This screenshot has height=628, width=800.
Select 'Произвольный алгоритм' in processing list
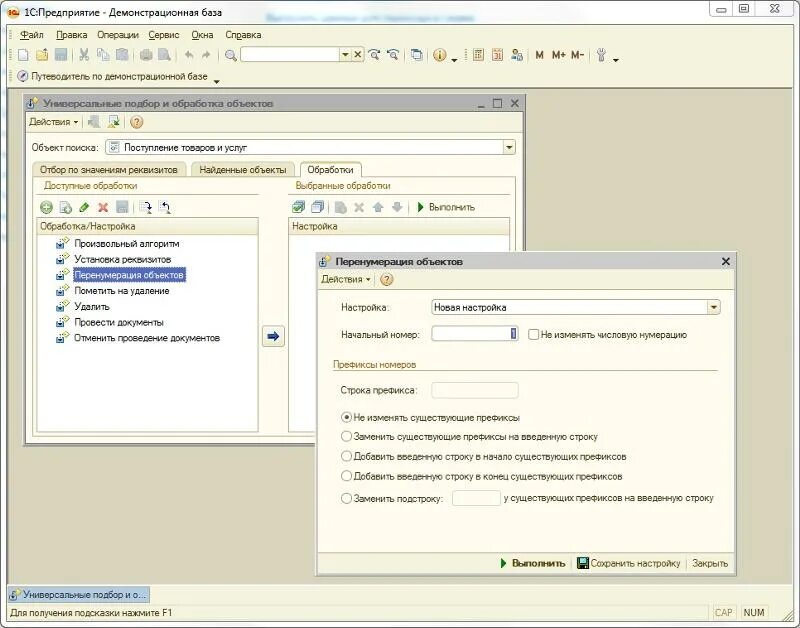[x=127, y=243]
